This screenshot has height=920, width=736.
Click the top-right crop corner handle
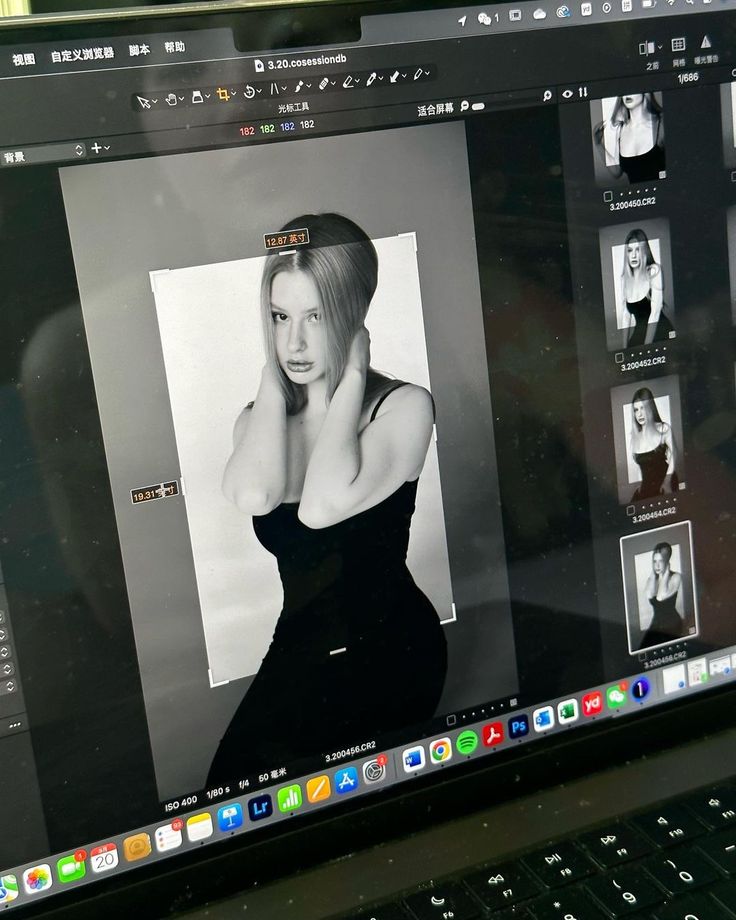pos(409,240)
